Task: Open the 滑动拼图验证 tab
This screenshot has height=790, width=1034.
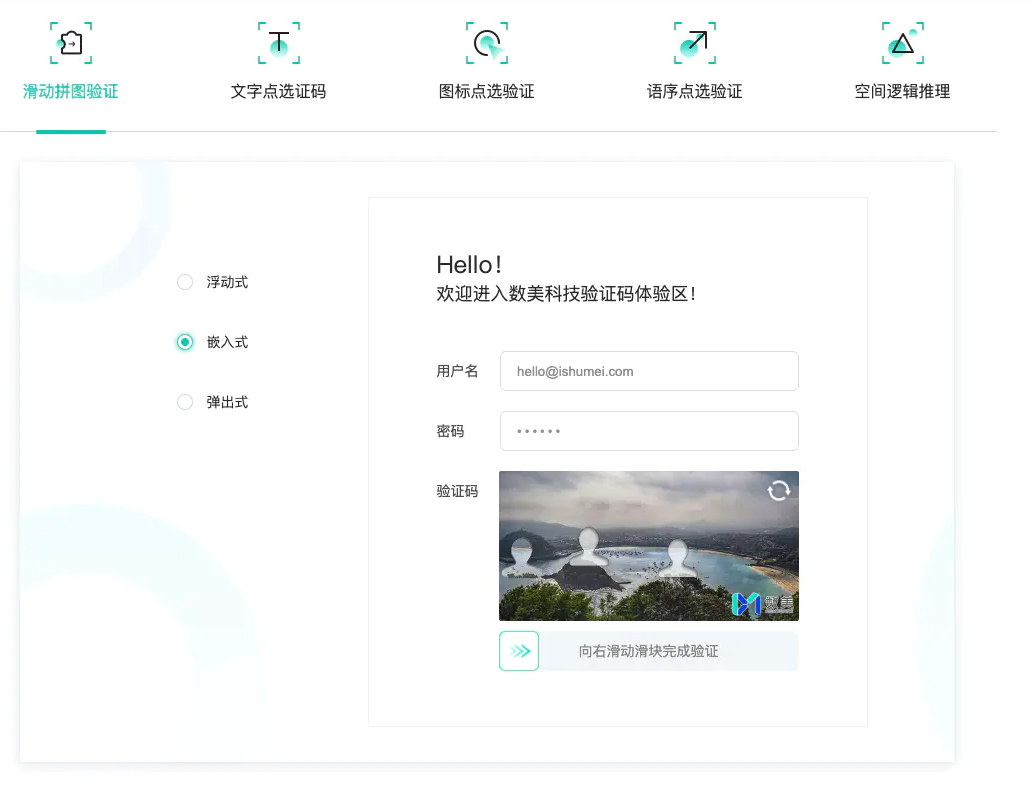Action: 71,91
